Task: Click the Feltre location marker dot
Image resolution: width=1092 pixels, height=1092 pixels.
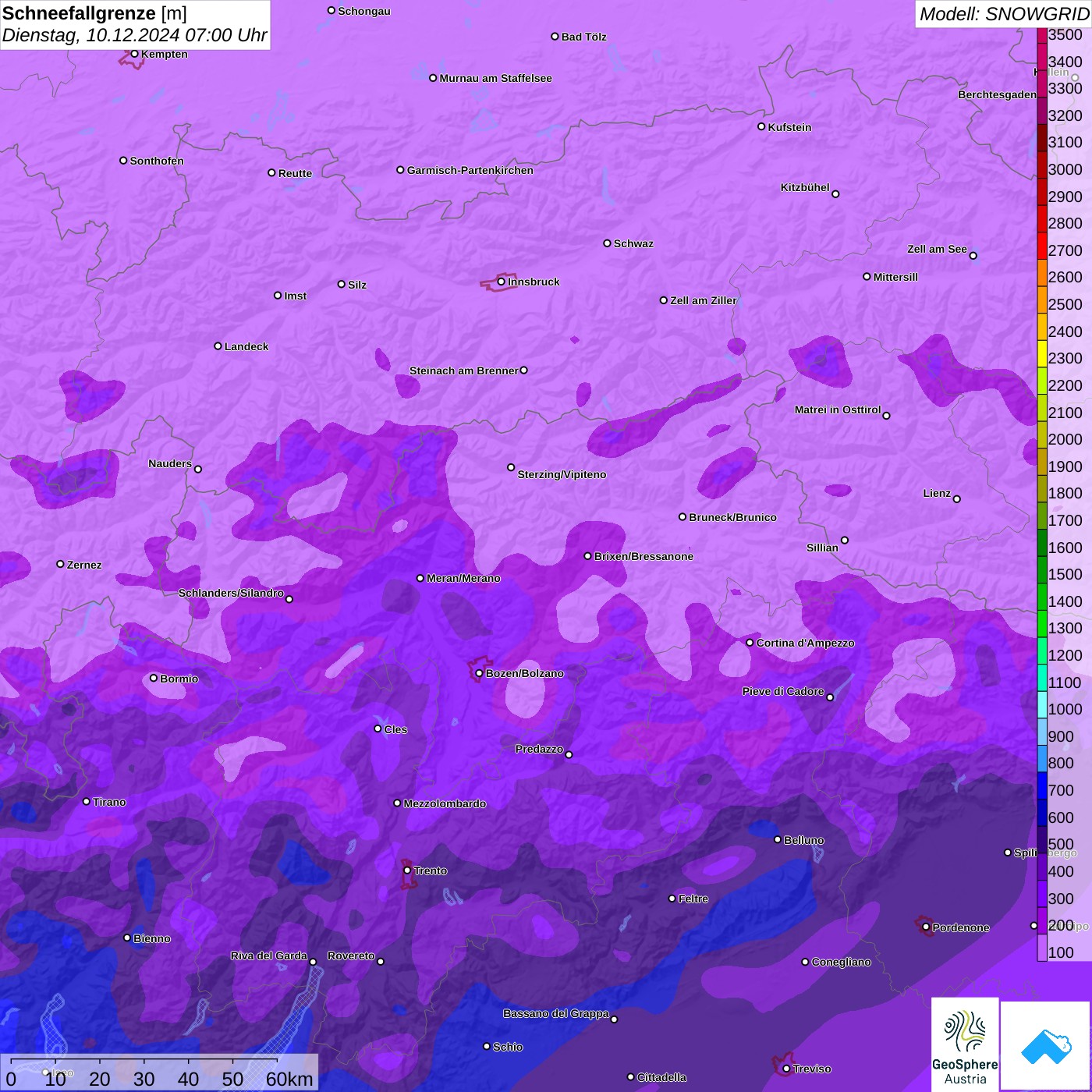Action: click(672, 899)
